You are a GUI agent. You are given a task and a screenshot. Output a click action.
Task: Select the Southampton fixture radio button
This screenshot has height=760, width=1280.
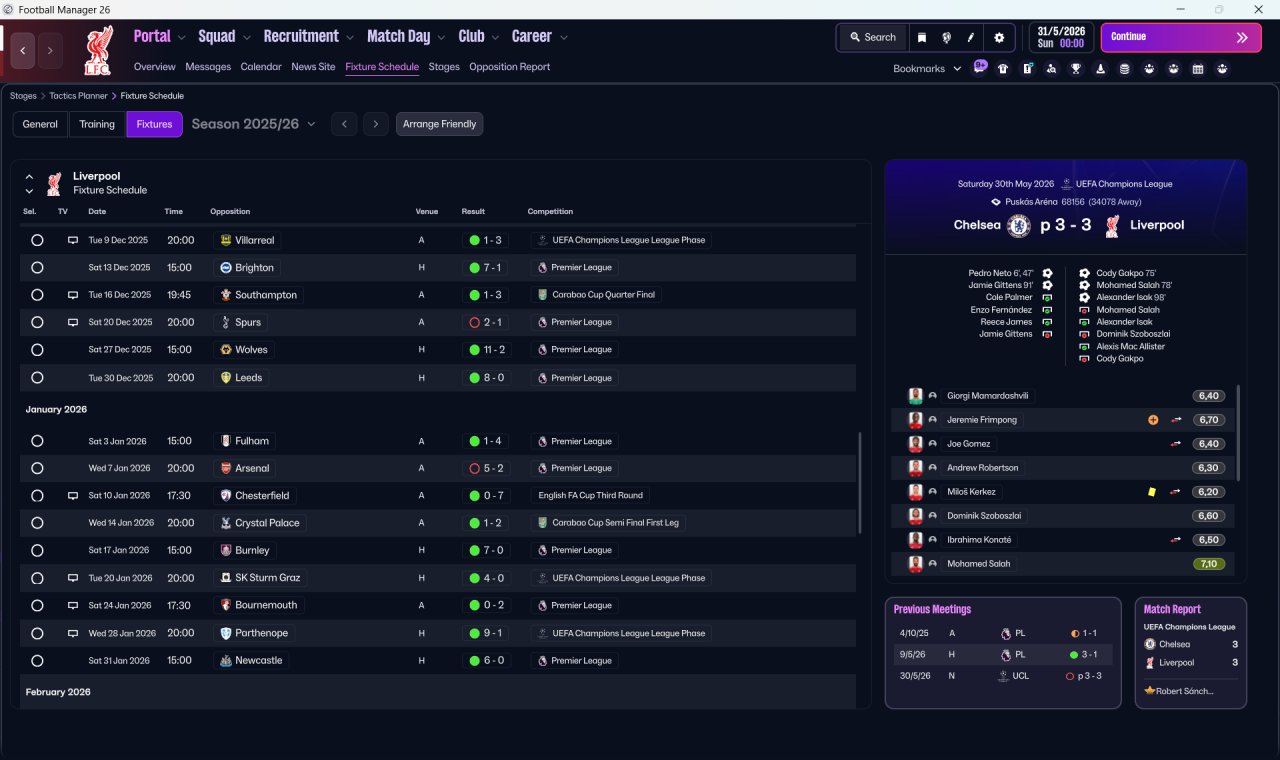point(37,295)
